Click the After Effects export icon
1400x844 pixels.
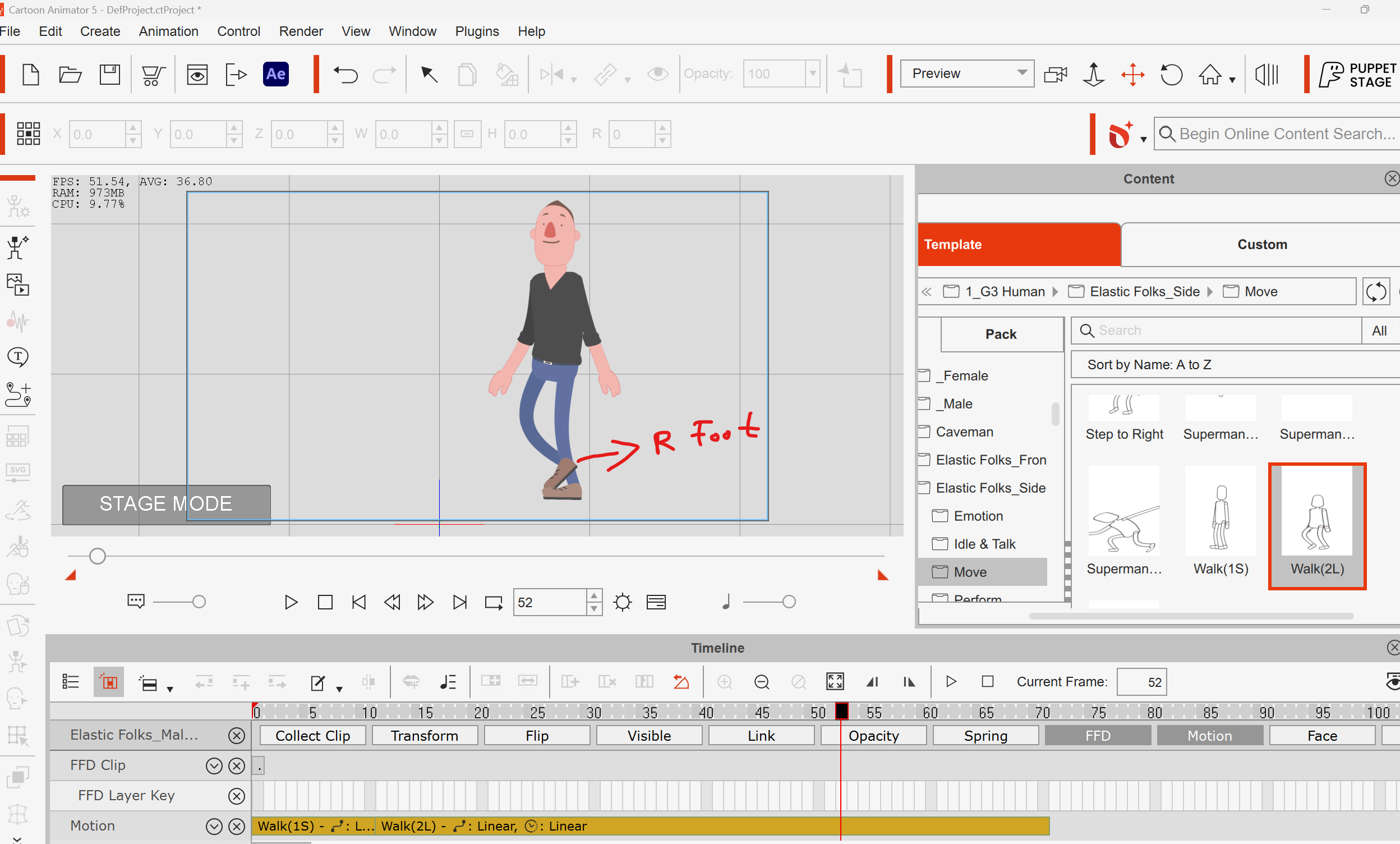[x=275, y=74]
